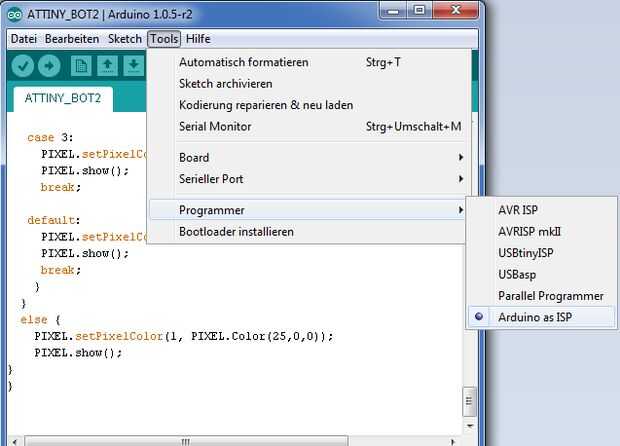Open the Sketch menu
Image resolution: width=620 pixels, height=446 pixels.
[x=125, y=39]
